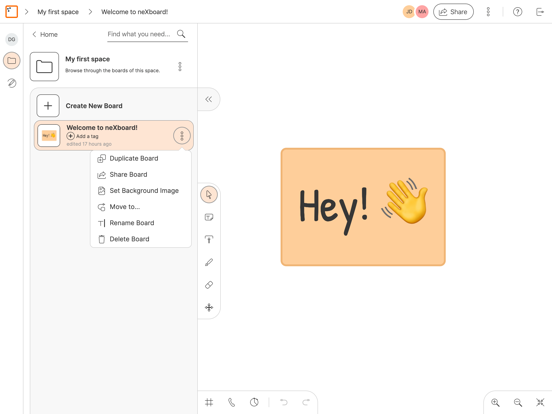Open the My first space breadcrumb

(58, 12)
